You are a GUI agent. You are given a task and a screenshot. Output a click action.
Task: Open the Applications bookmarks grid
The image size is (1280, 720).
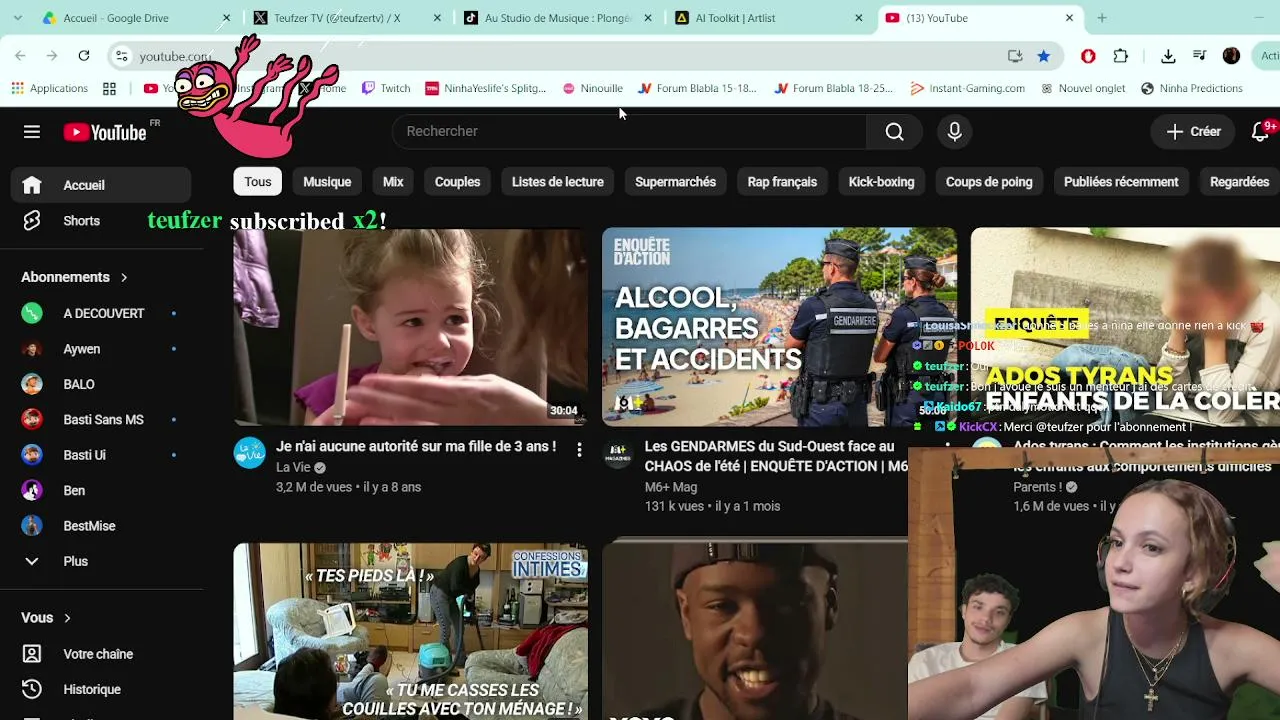[x=50, y=88]
